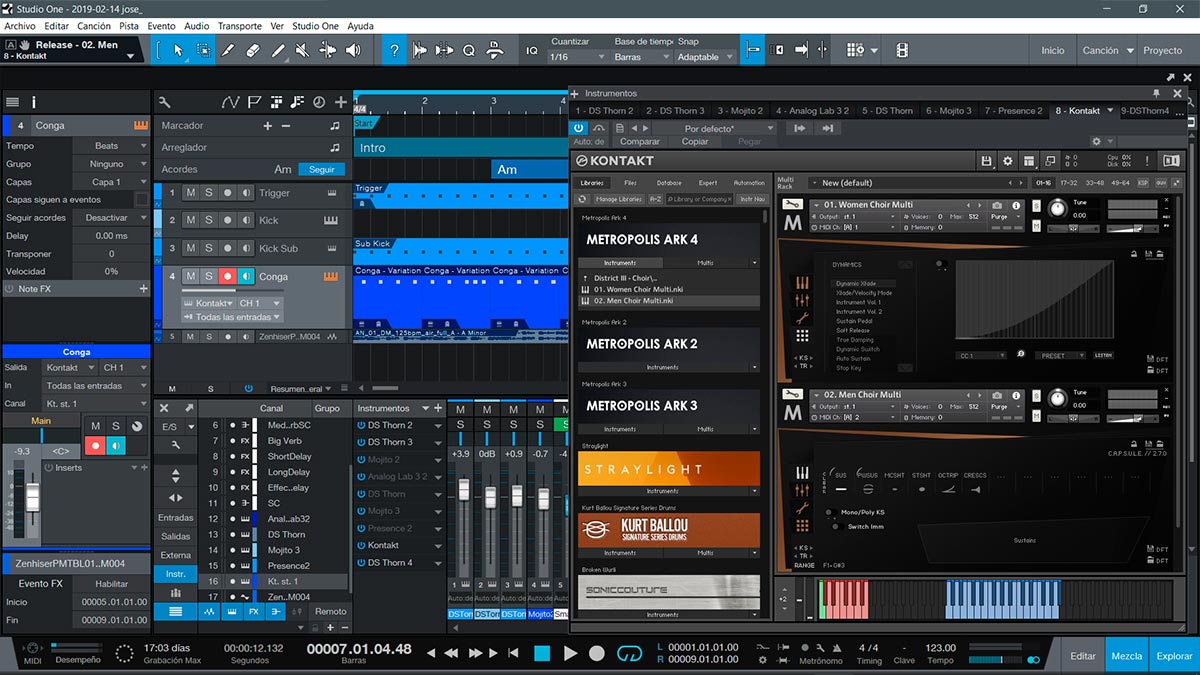Click Explorar button at bottom right

click(1174, 656)
